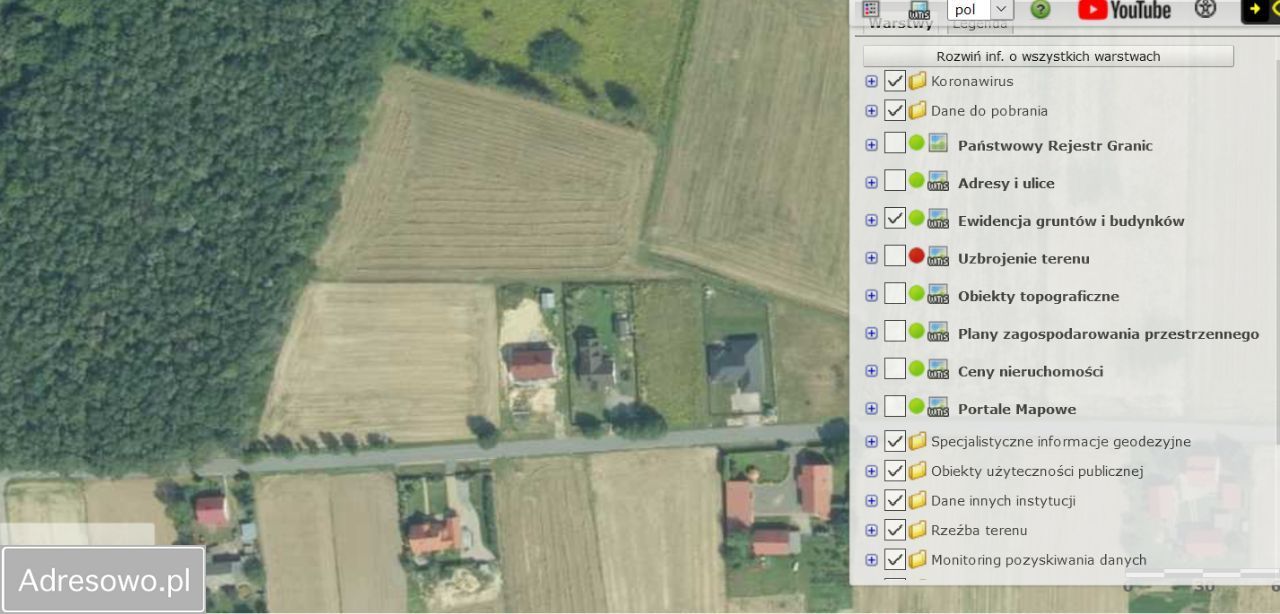Click 'Rozwiń inf. o wszystkich warstwach' button
The height and width of the screenshot is (614, 1280).
(1048, 56)
